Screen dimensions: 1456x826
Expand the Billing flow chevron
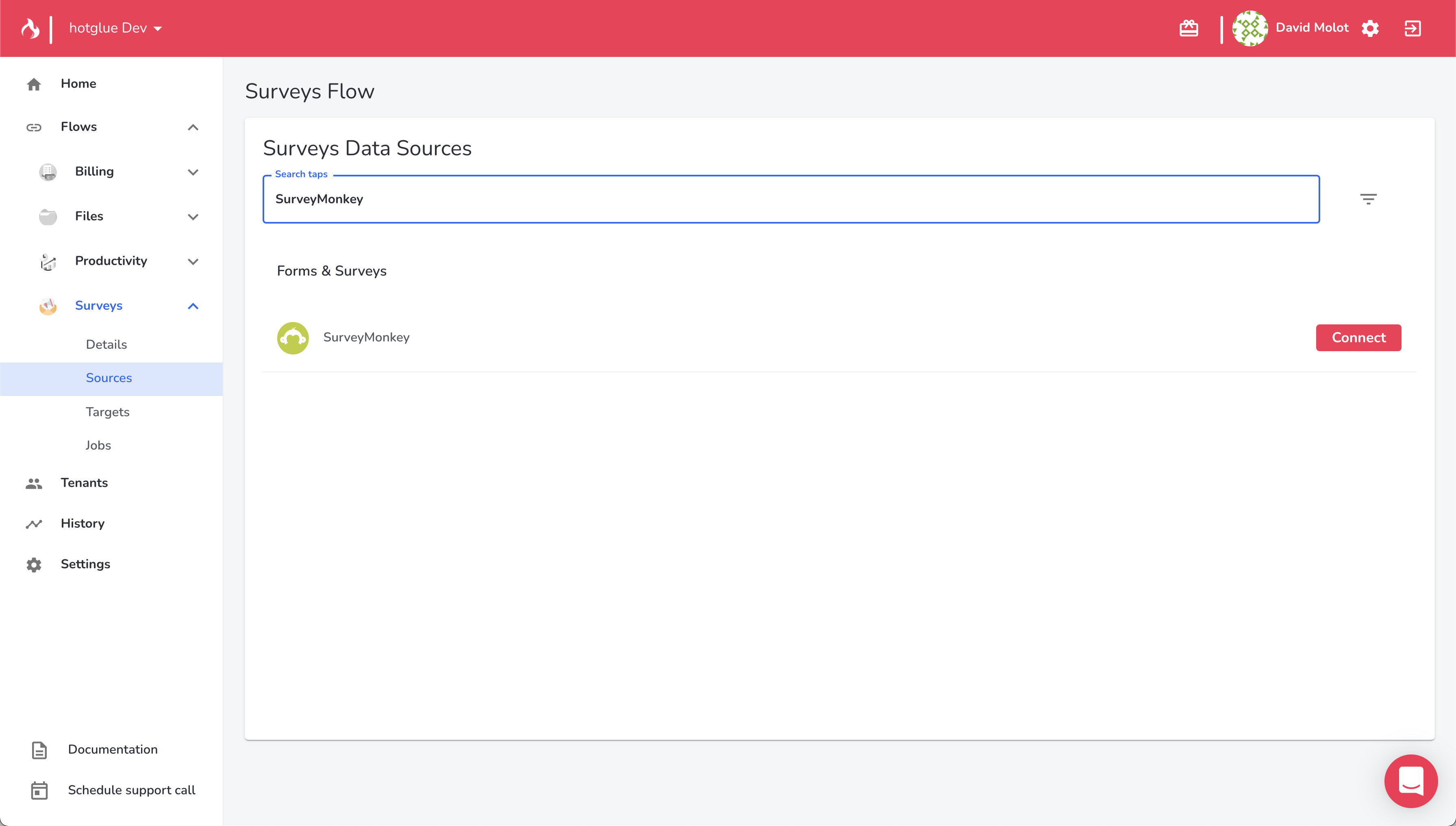tap(193, 172)
